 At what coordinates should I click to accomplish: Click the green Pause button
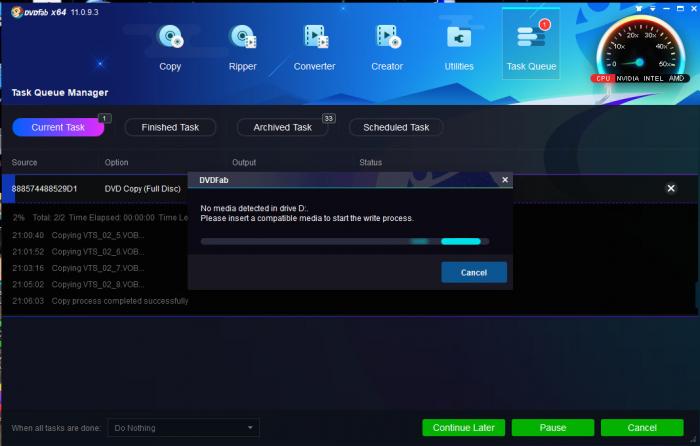(553, 428)
